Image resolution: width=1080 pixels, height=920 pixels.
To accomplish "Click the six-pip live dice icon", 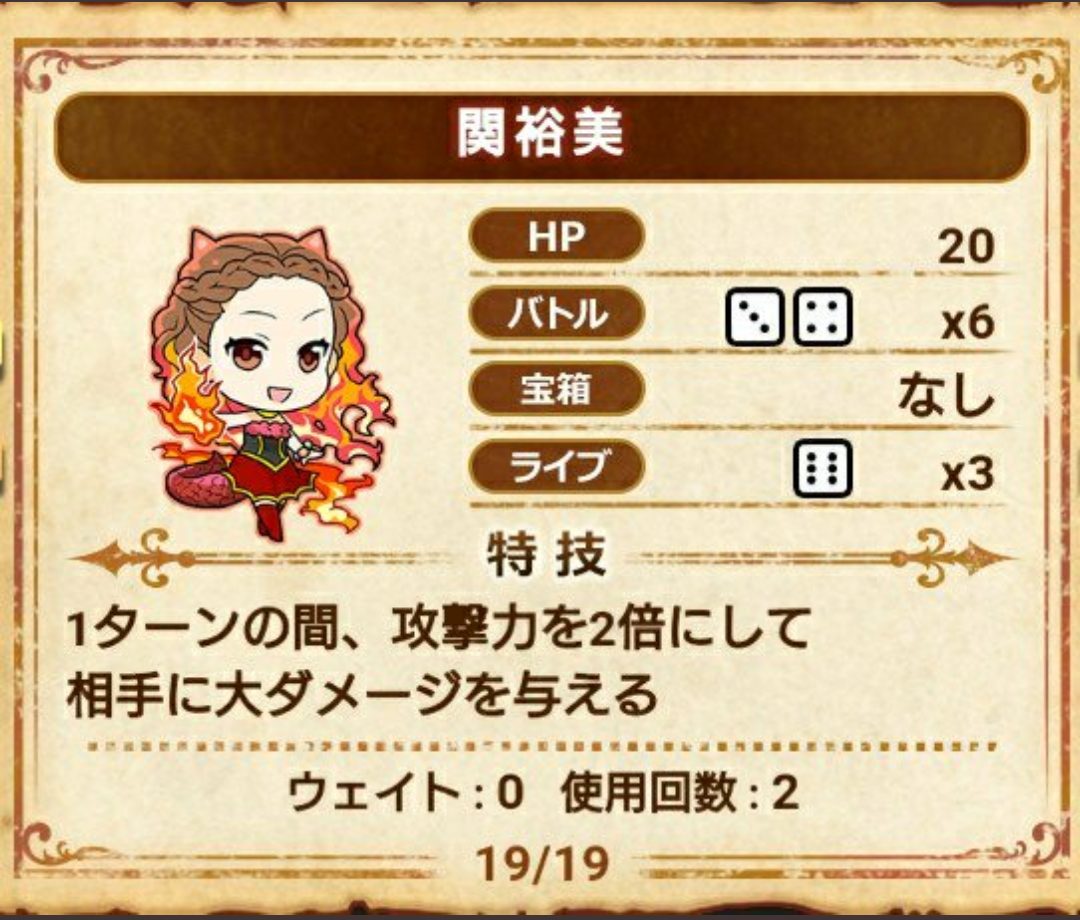I will (x=822, y=468).
